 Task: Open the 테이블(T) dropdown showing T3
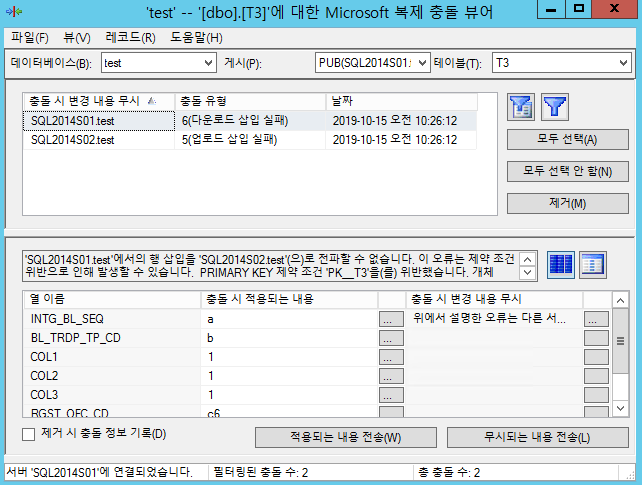tap(561, 63)
